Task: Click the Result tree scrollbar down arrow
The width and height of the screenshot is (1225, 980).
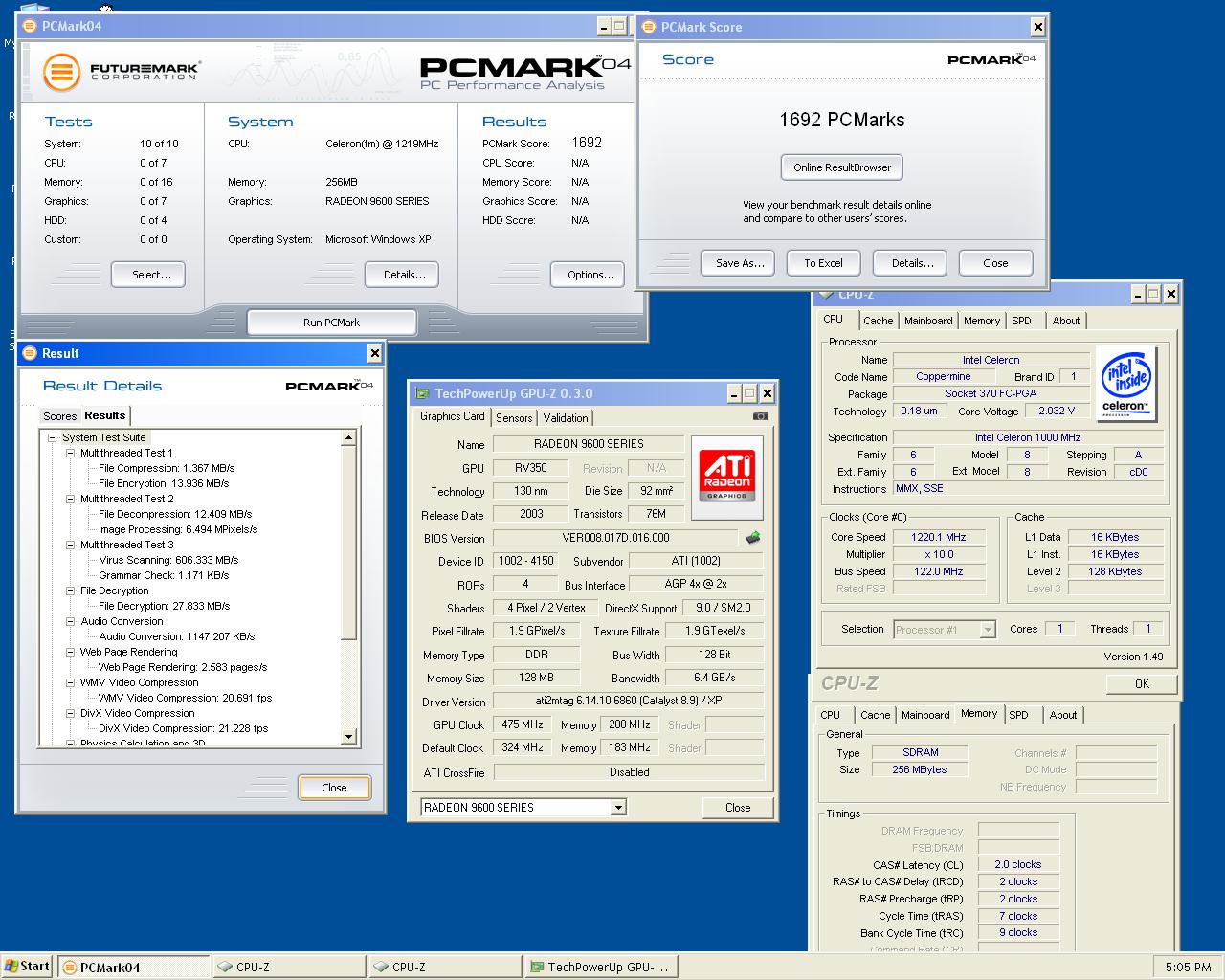Action: tap(348, 737)
